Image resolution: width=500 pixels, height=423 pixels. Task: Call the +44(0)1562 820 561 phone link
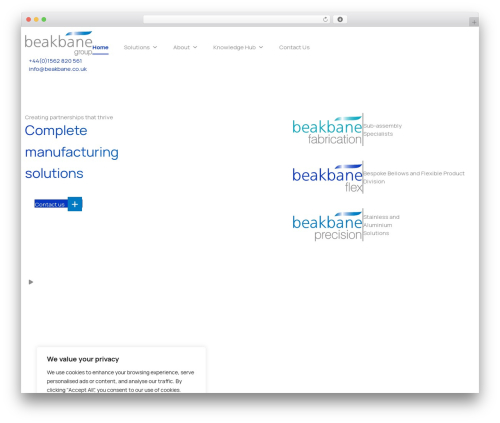point(55,61)
